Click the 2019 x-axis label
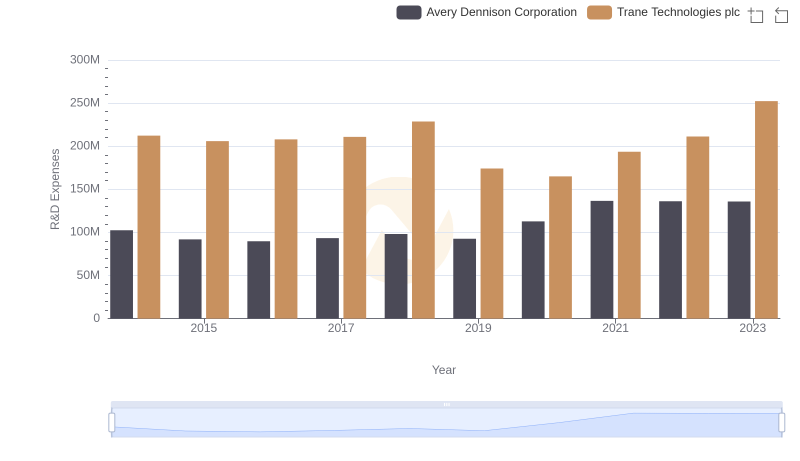800x461 pixels. pos(478,328)
